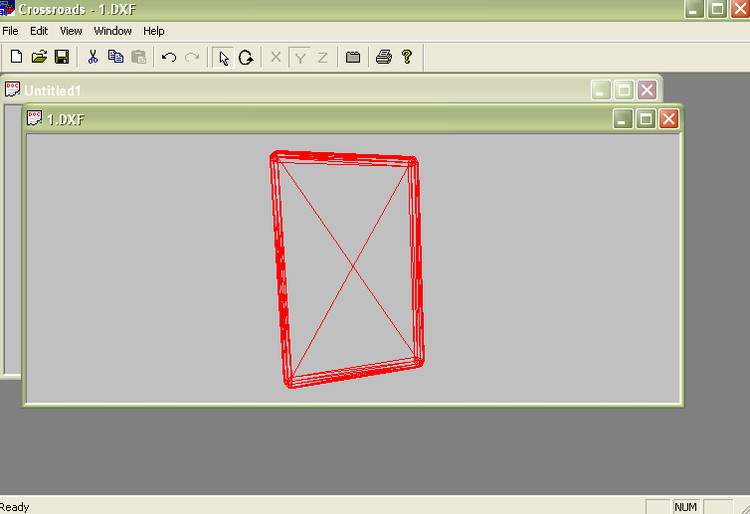The image size is (750, 514).
Task: Click the 1.DXF document icon
Action: (34, 118)
